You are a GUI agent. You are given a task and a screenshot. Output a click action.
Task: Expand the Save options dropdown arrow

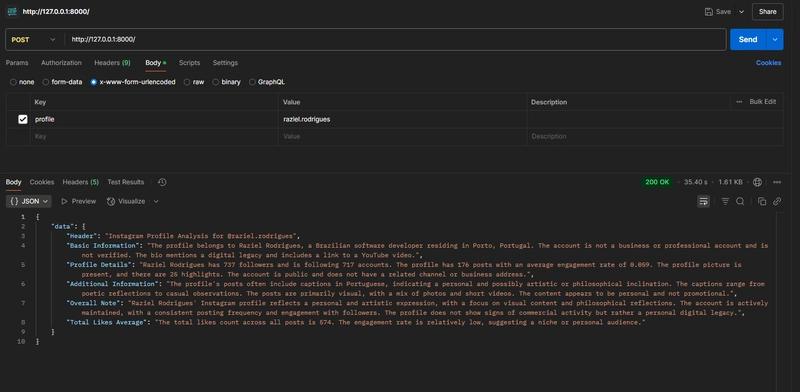(741, 12)
